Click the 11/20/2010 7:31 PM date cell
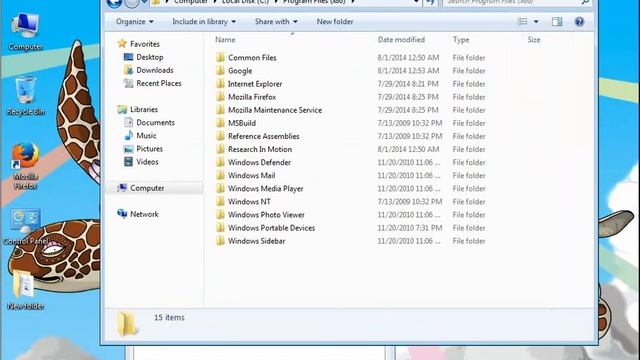The image size is (640, 360). (x=410, y=228)
